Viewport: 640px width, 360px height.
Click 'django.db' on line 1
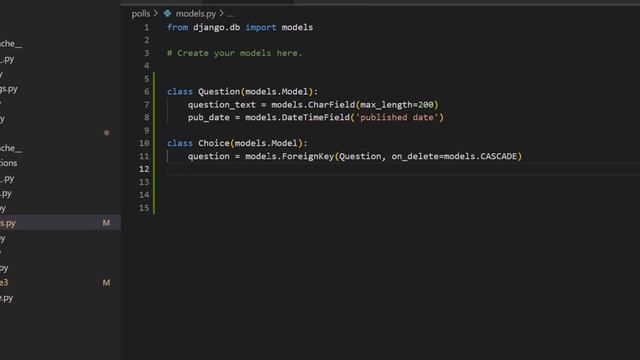click(x=216, y=27)
